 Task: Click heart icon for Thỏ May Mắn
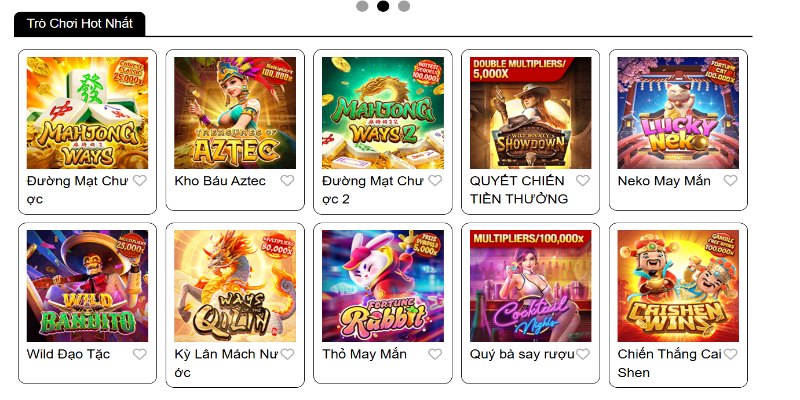(x=435, y=354)
